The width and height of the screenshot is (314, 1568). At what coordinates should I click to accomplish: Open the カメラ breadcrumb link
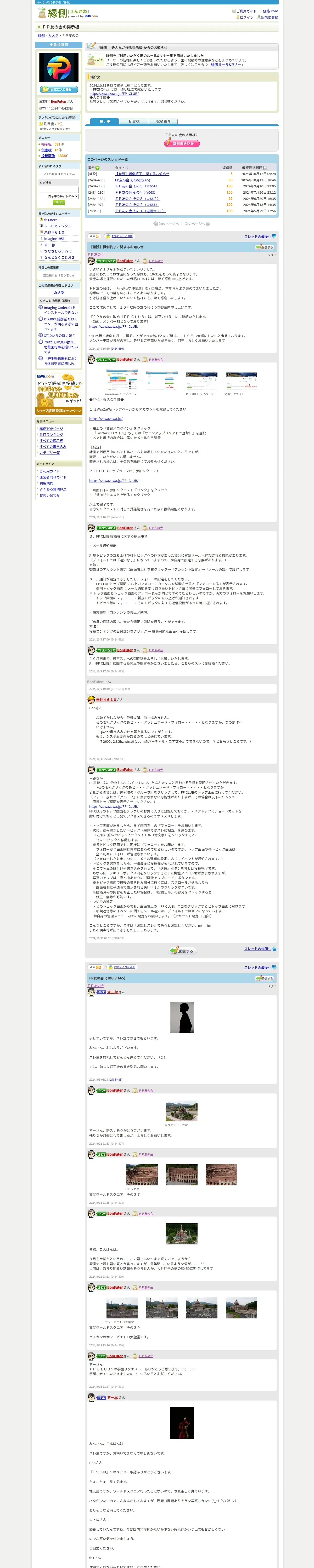[x=54, y=36]
